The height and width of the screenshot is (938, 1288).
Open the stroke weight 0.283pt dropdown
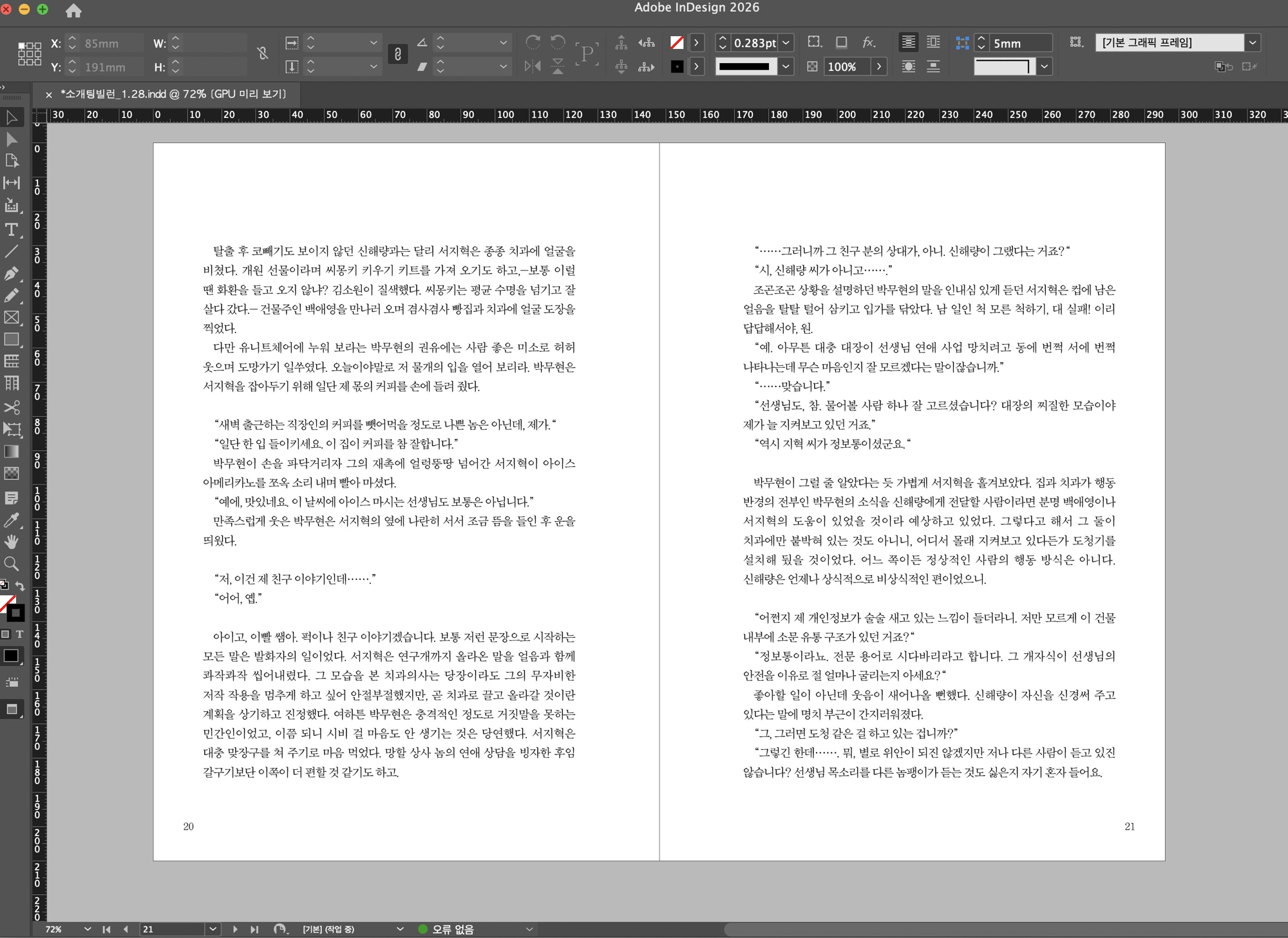tap(786, 43)
